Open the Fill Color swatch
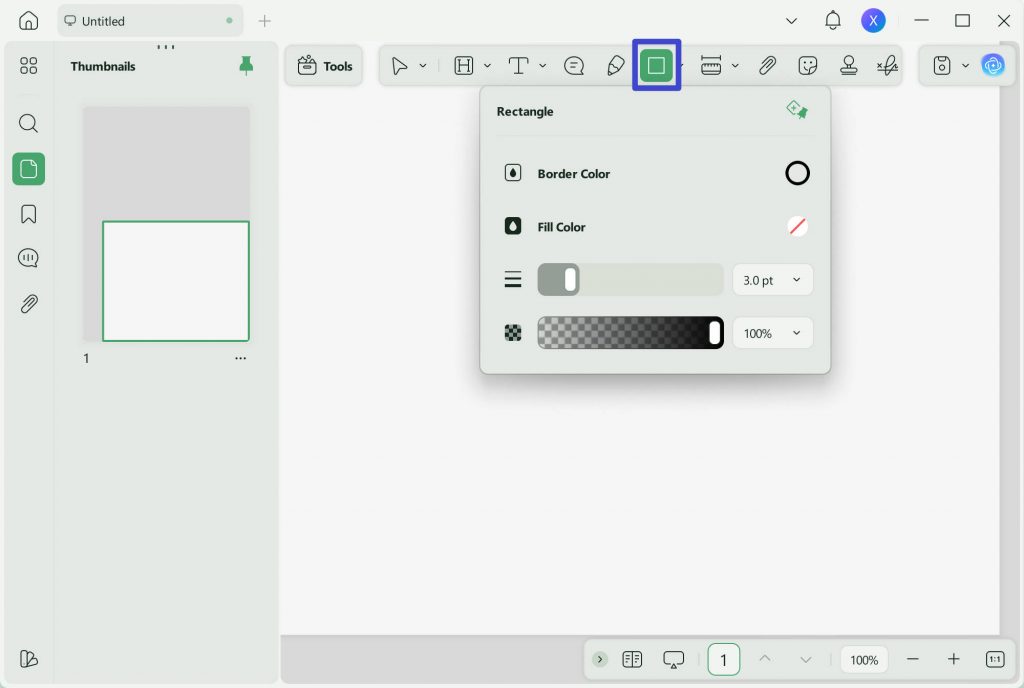 797,227
